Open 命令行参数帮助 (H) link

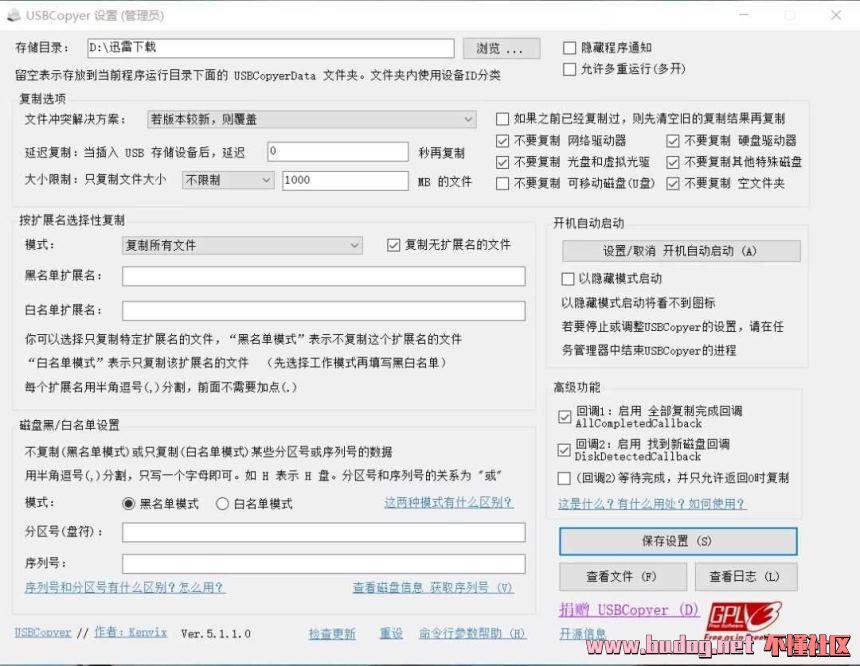[x=472, y=634]
